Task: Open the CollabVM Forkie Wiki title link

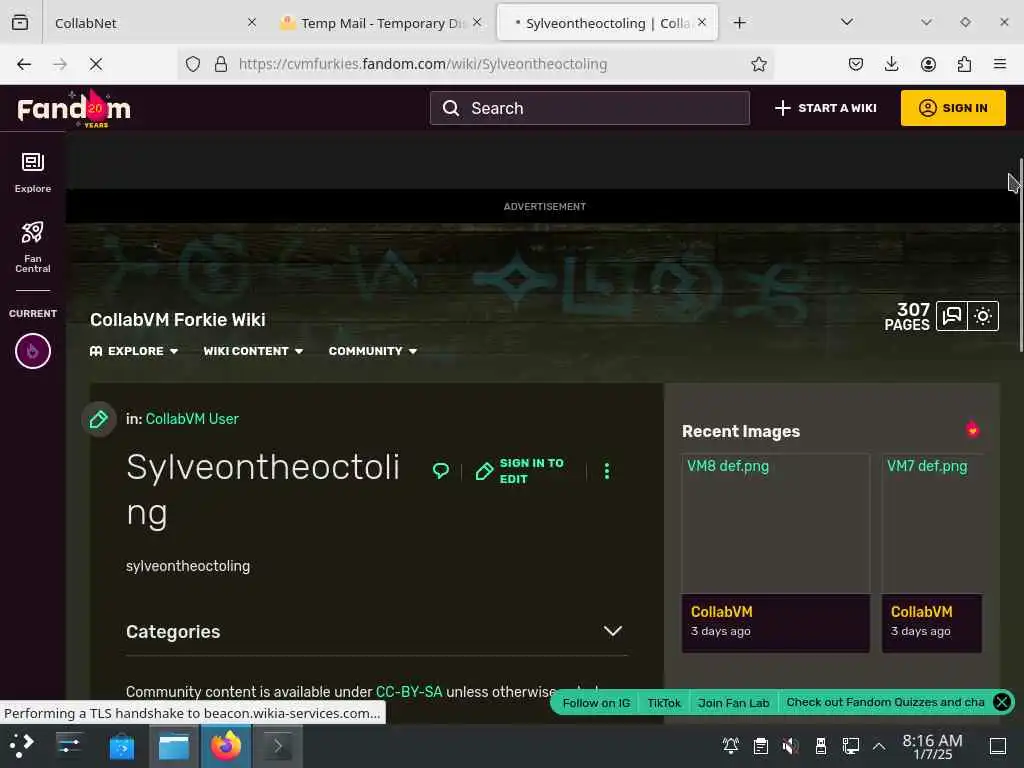Action: click(x=178, y=319)
